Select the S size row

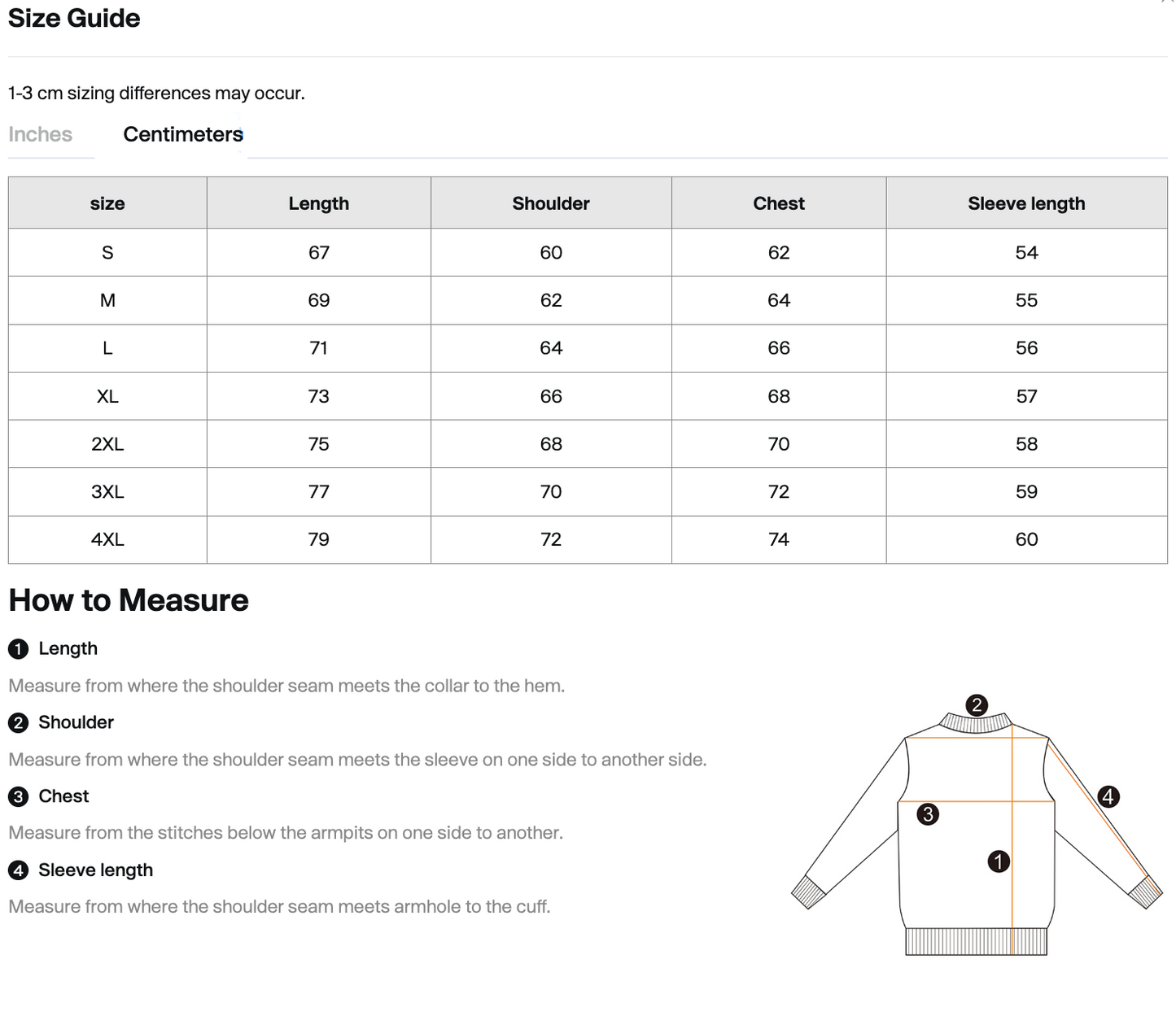tap(107, 252)
